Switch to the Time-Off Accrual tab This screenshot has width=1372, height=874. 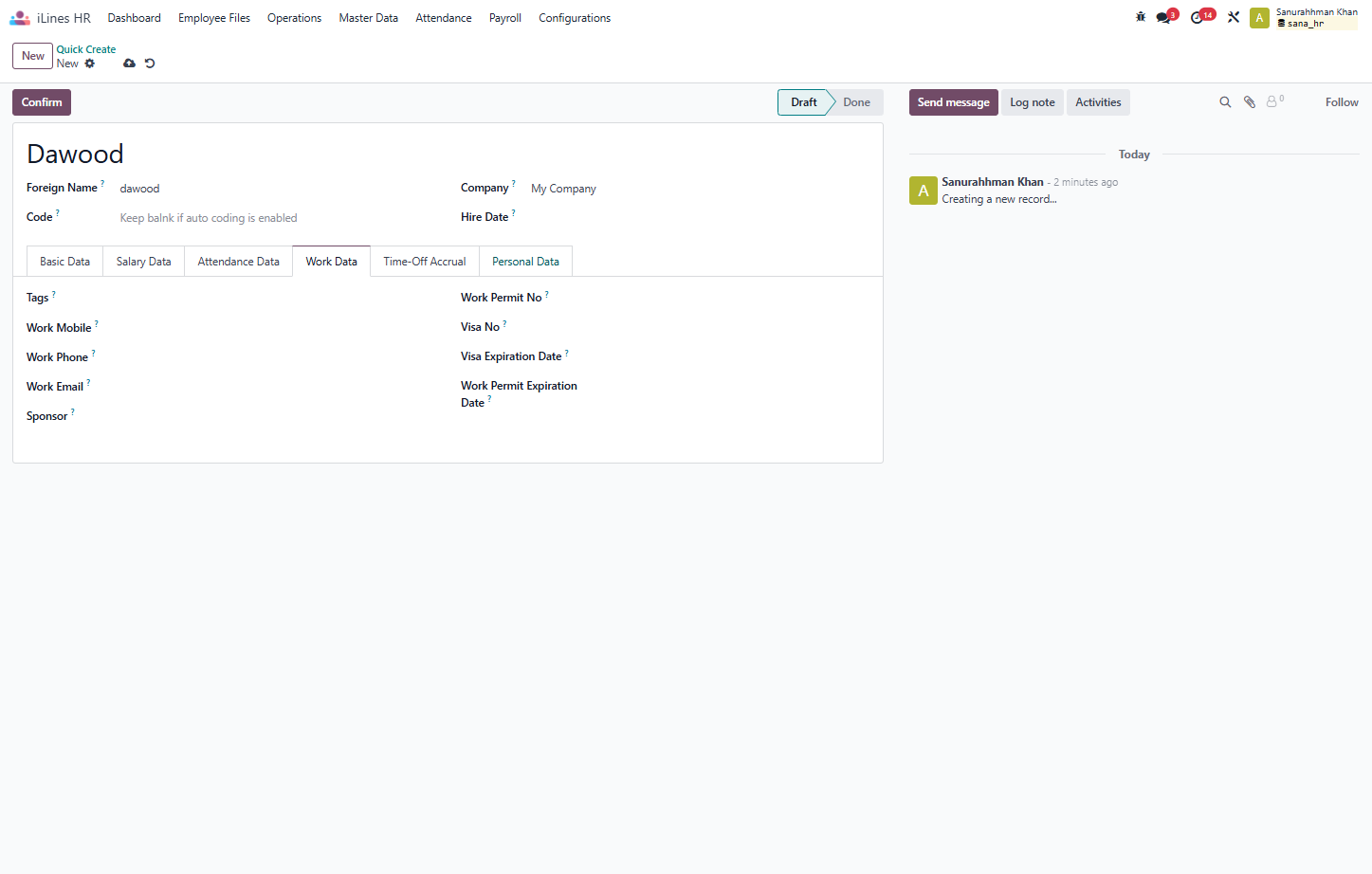click(x=425, y=262)
